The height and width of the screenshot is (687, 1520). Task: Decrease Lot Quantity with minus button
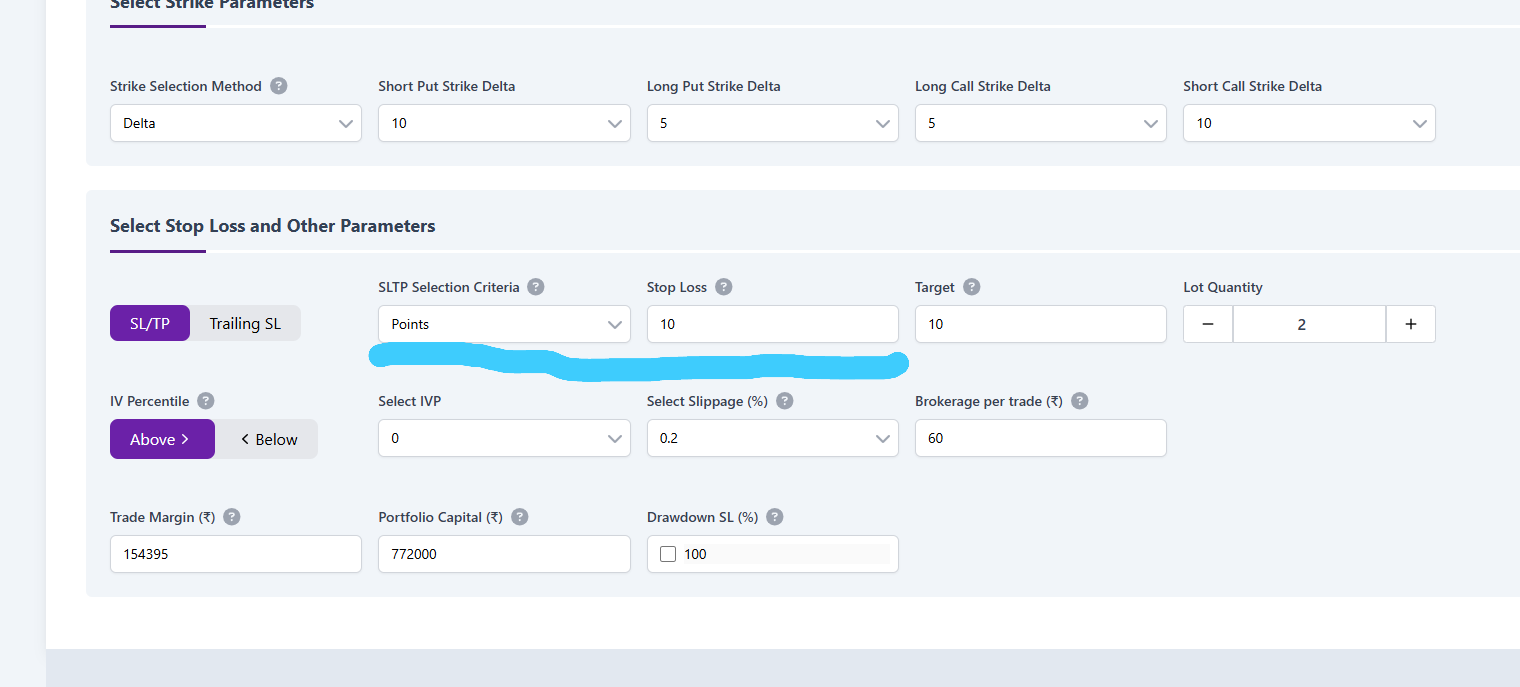(x=1208, y=324)
